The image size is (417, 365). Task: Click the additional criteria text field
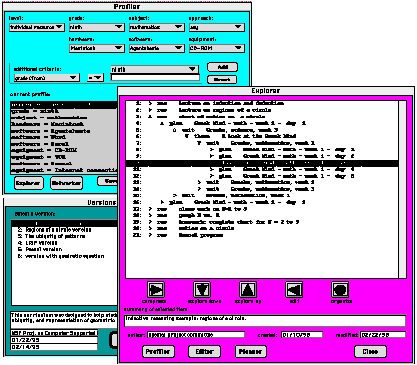(155, 78)
